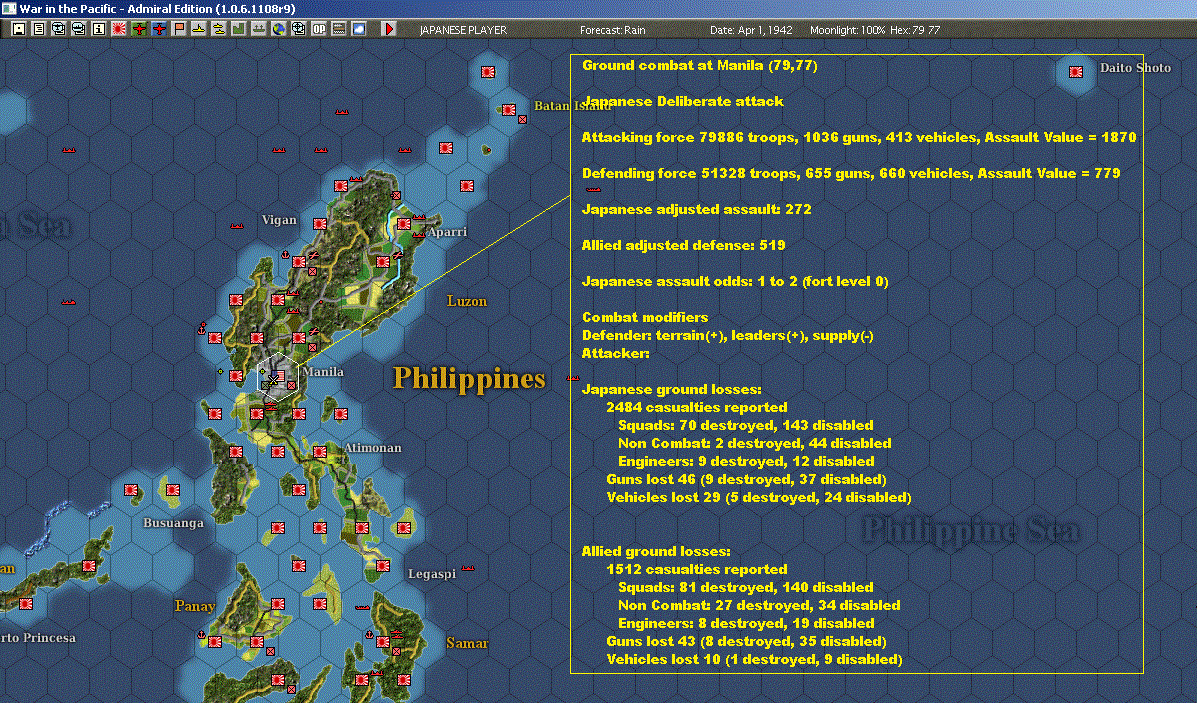Click the Luzon island label
Viewport: 1197px width, 703px height.
466,302
